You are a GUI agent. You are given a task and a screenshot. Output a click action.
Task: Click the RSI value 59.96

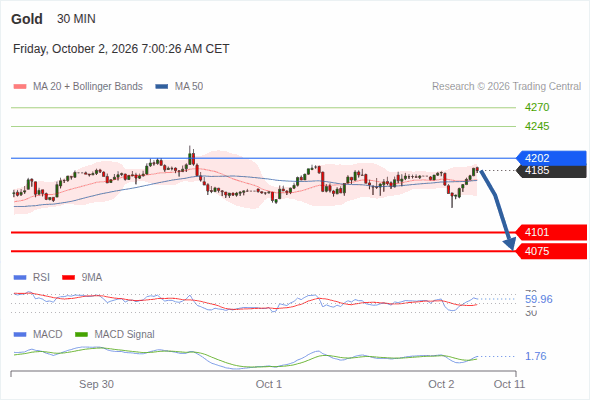(x=539, y=300)
